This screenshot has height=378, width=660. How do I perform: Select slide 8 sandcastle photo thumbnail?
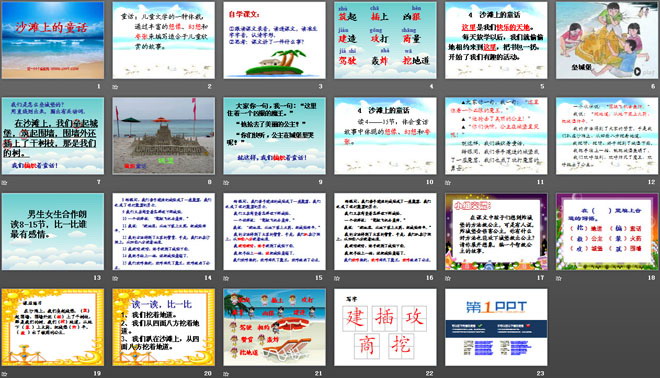click(164, 136)
